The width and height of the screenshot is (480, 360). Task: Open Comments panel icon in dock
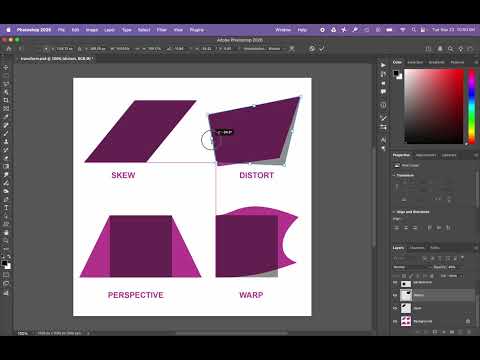tap(383, 91)
